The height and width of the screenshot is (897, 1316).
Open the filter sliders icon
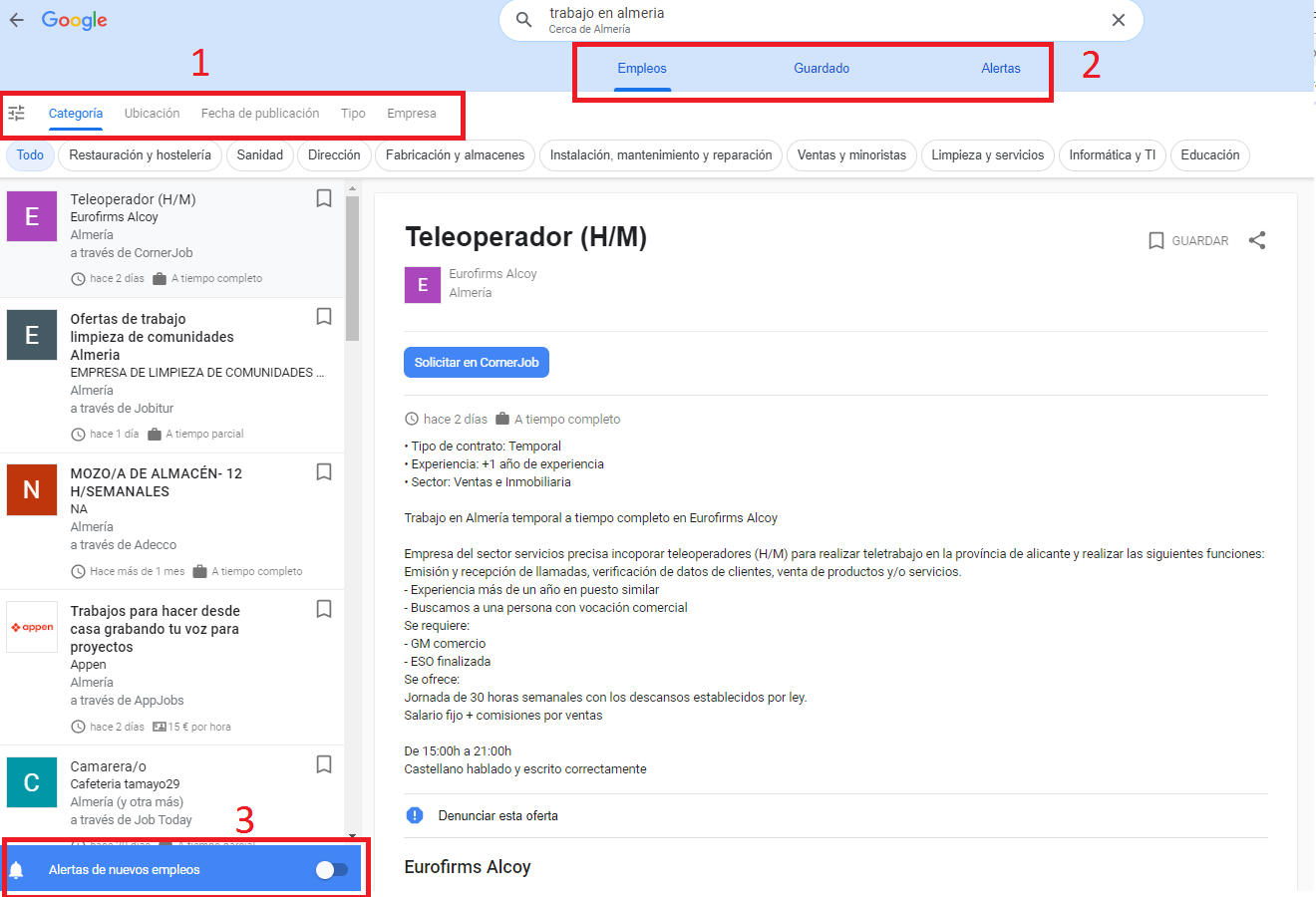click(17, 114)
